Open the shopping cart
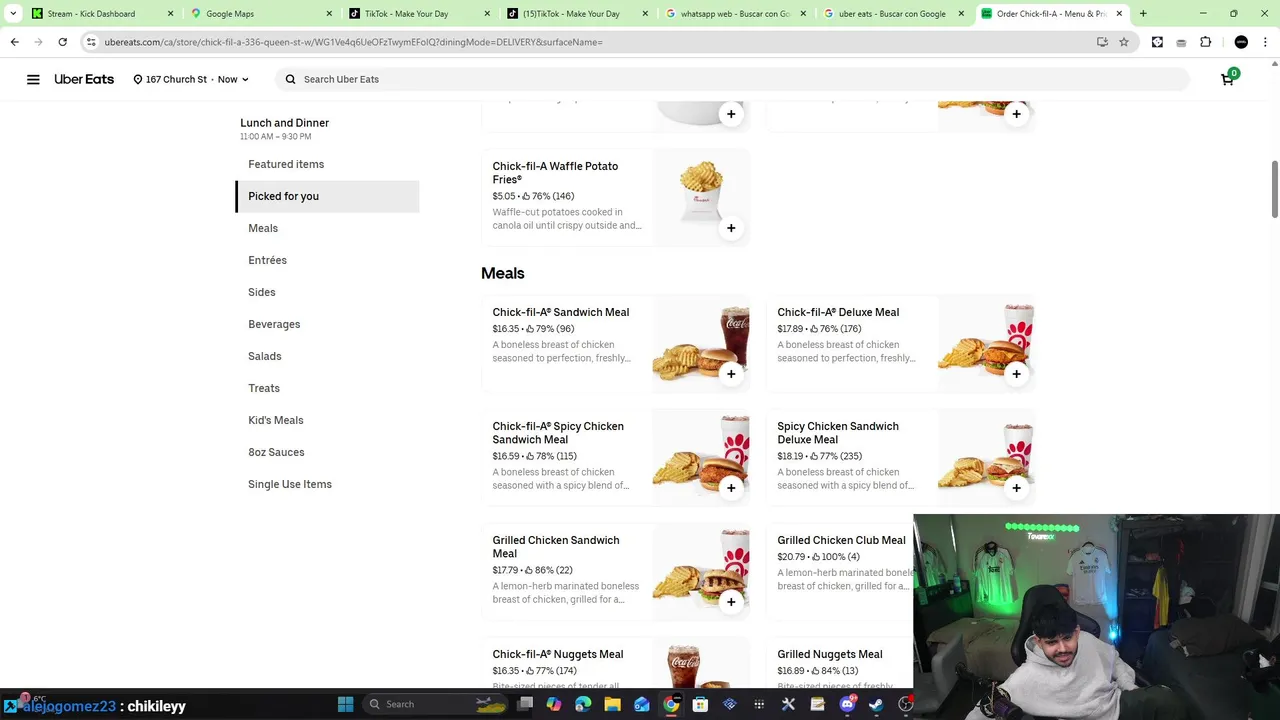Screen dimensions: 1280x720 coord(1228,78)
